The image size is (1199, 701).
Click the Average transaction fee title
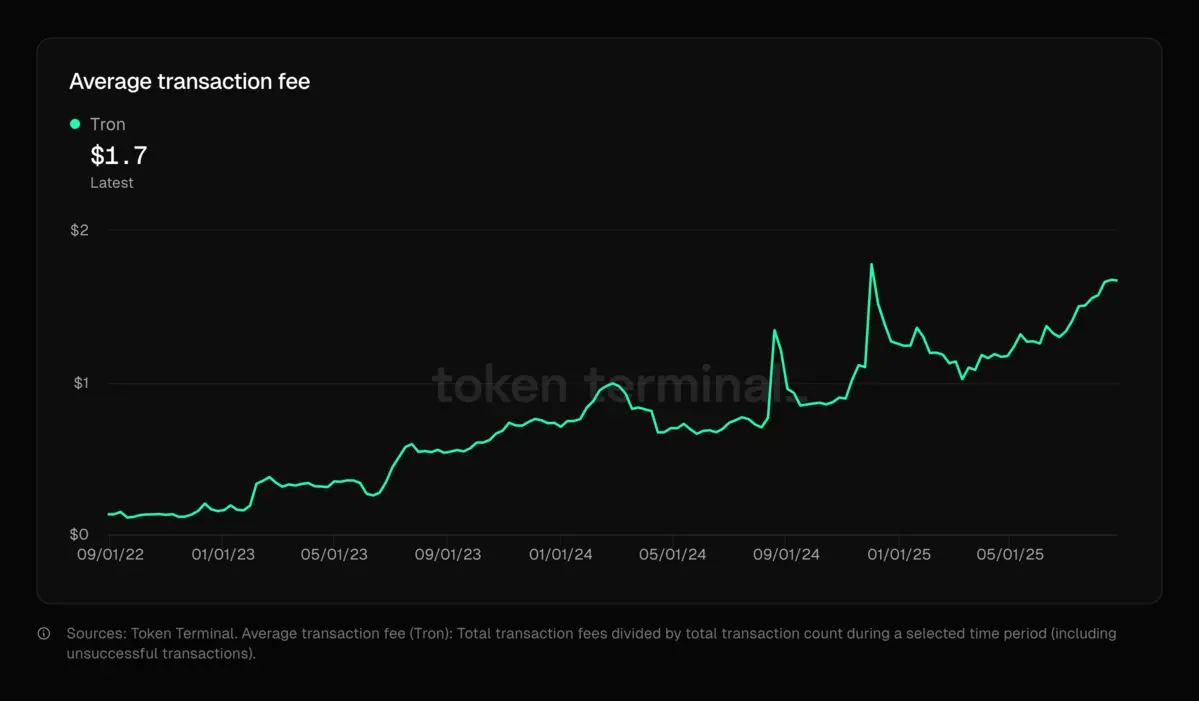point(189,82)
